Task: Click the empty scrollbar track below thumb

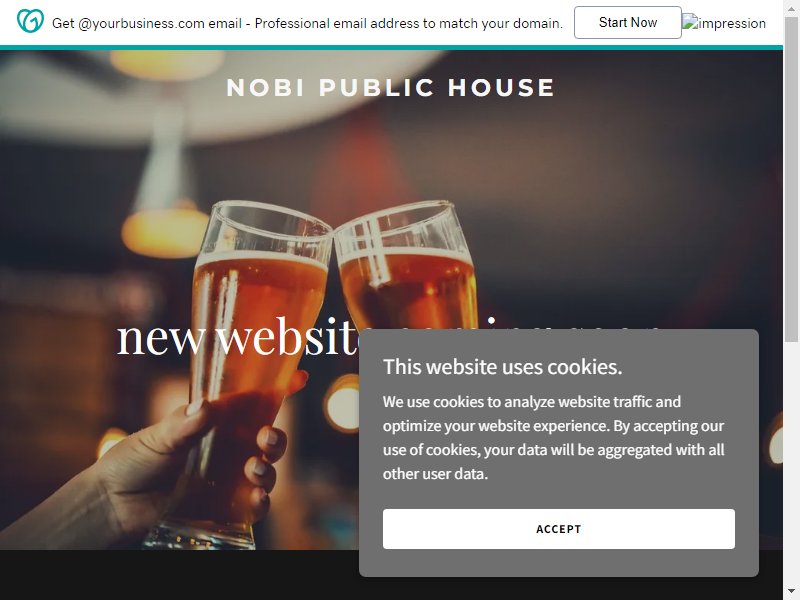Action: point(791,464)
